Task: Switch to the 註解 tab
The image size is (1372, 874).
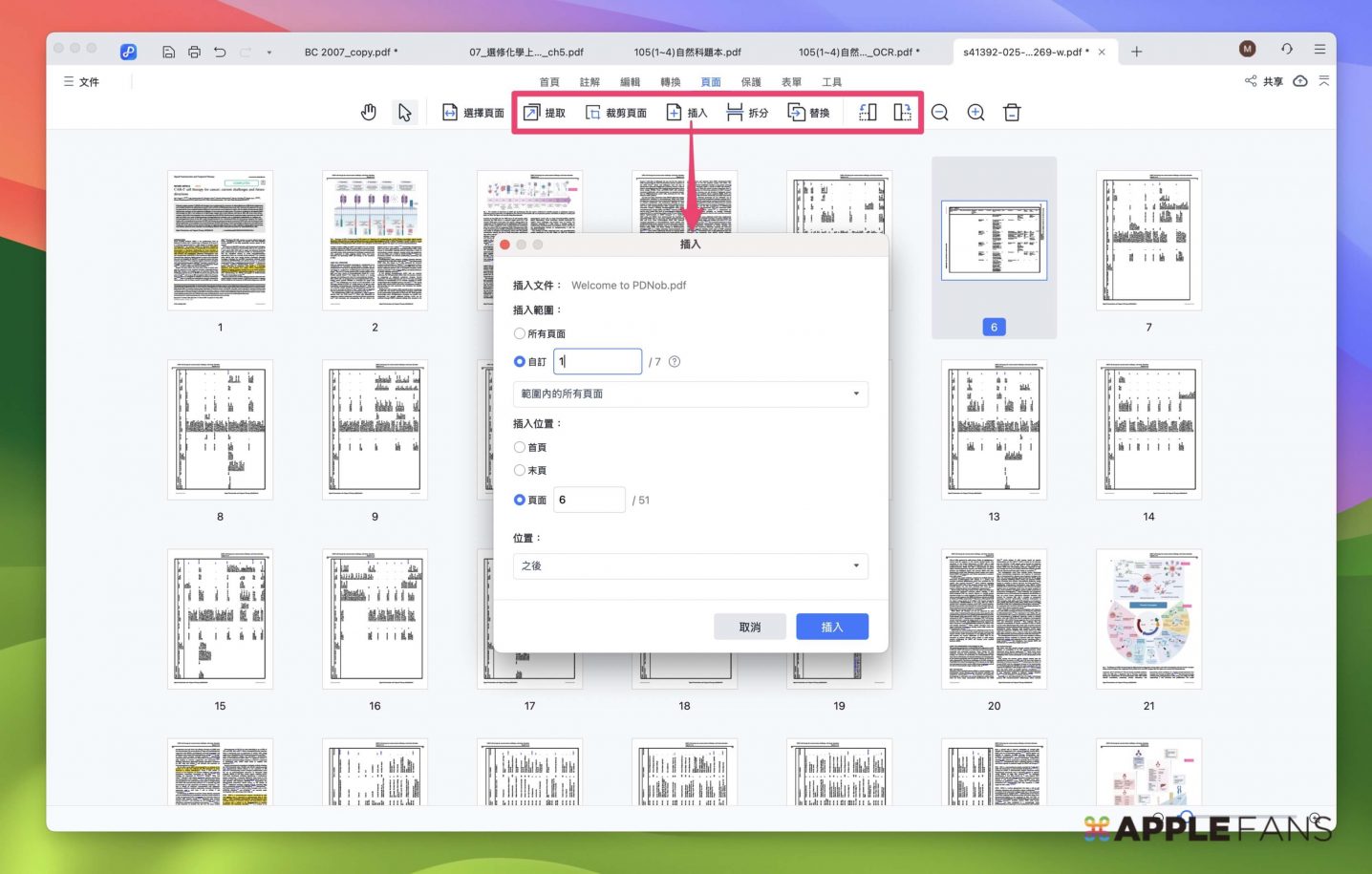Action: pyautogui.click(x=590, y=82)
